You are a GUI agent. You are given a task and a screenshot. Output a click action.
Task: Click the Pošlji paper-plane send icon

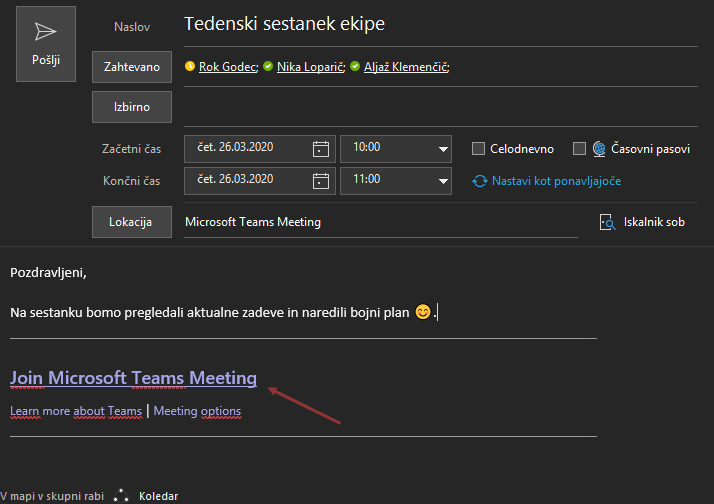46,31
